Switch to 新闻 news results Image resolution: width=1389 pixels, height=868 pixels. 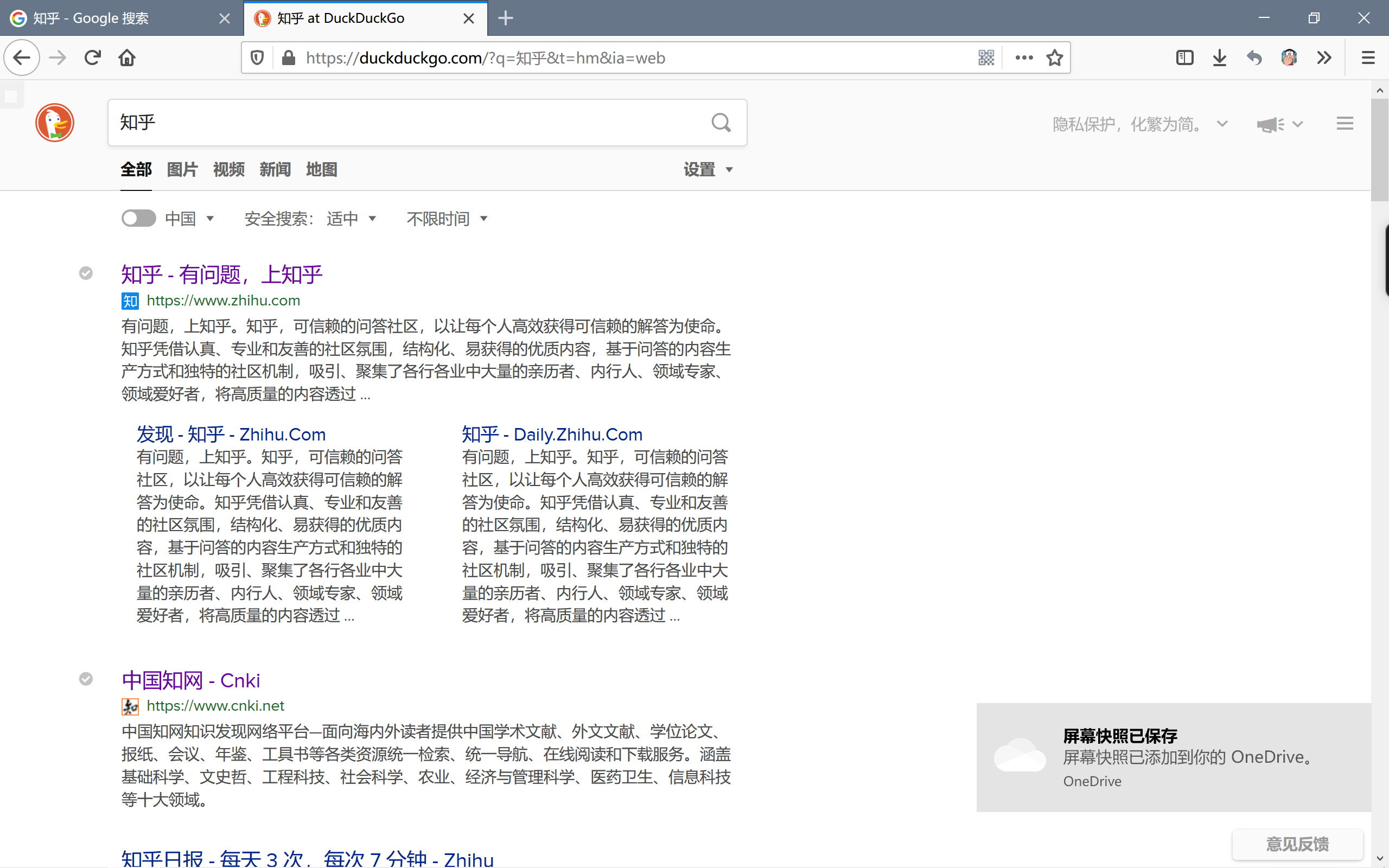pos(275,169)
